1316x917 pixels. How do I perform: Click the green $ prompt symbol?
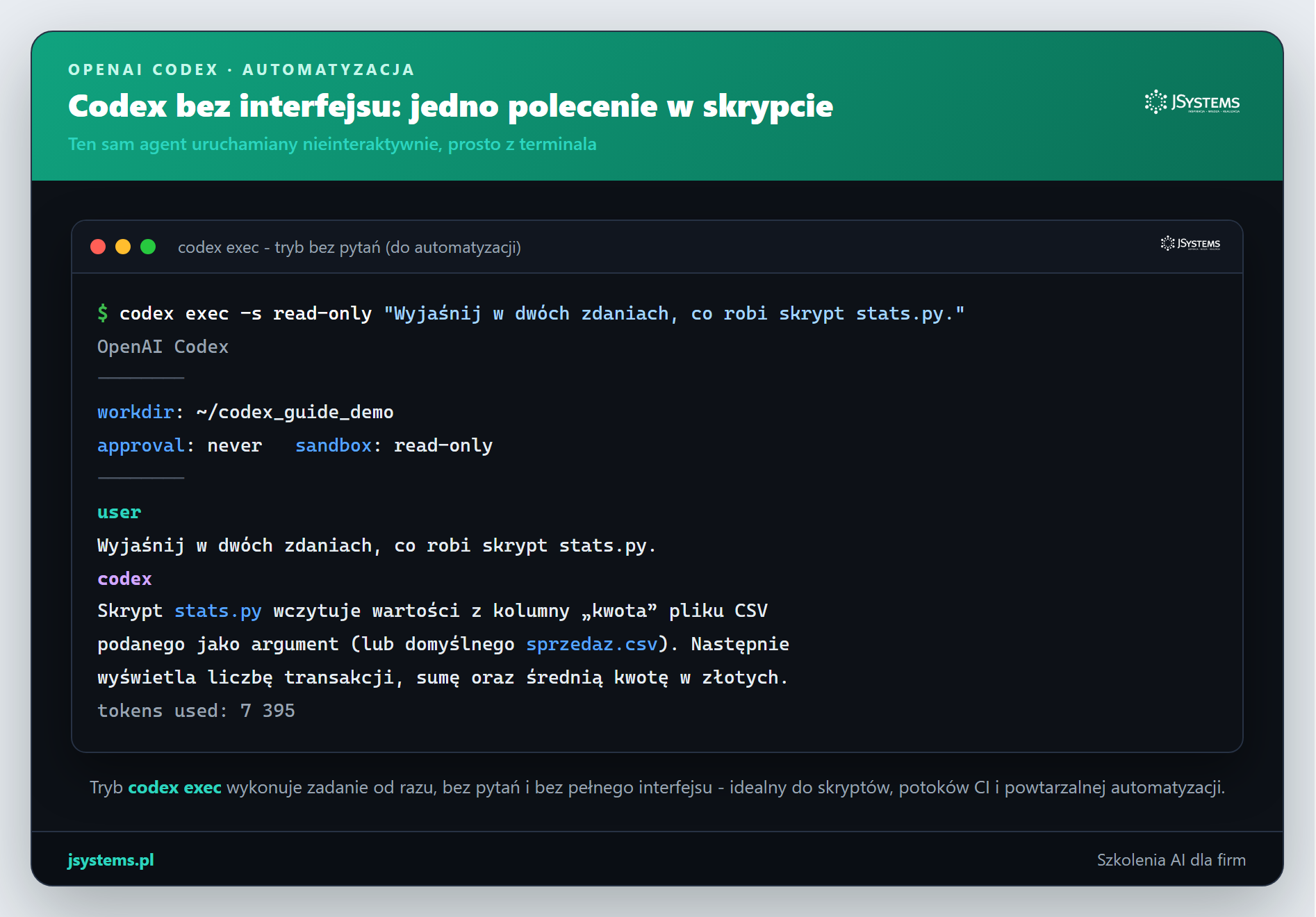pyautogui.click(x=102, y=313)
